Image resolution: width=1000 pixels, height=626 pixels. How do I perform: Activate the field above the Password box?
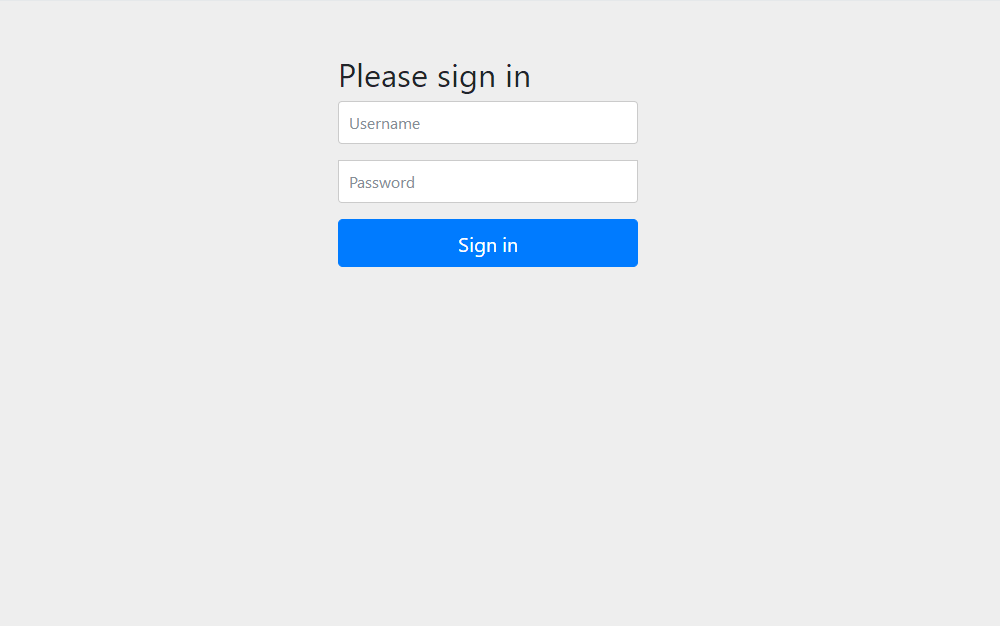coord(488,122)
